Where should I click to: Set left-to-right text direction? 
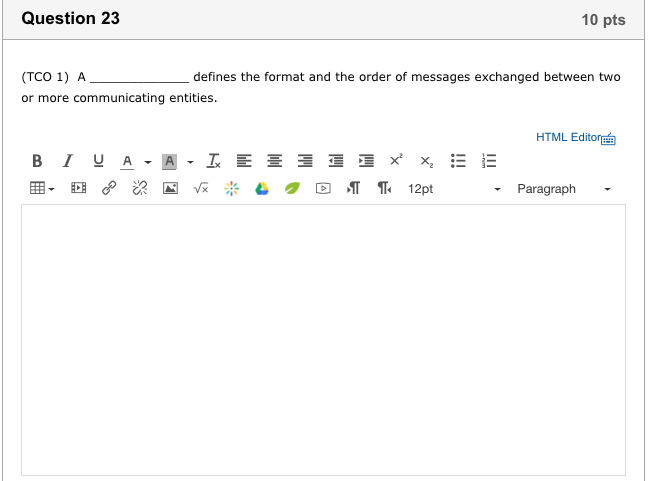click(353, 188)
